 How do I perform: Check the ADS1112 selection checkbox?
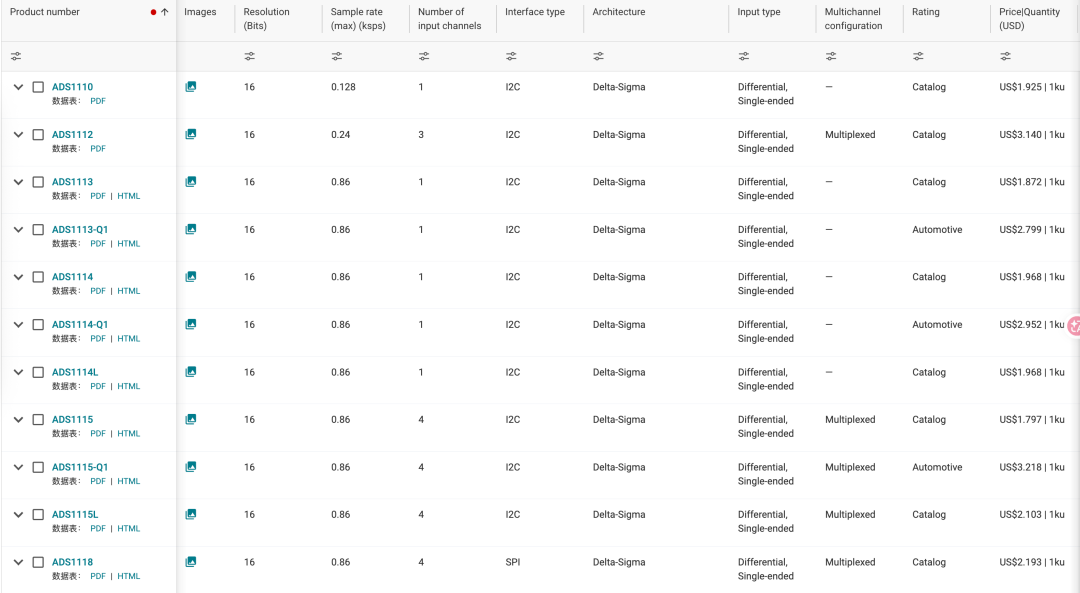point(39,135)
